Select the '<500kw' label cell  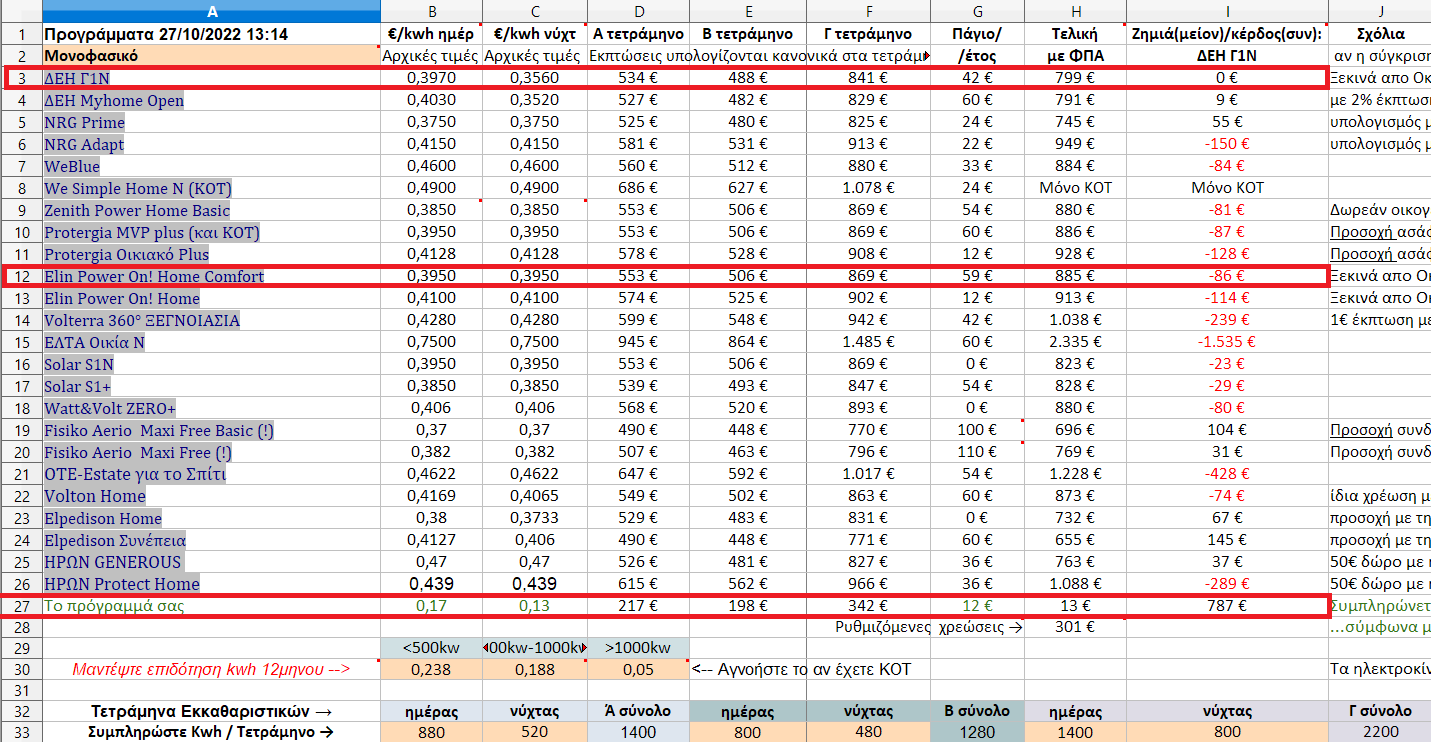pyautogui.click(x=430, y=648)
